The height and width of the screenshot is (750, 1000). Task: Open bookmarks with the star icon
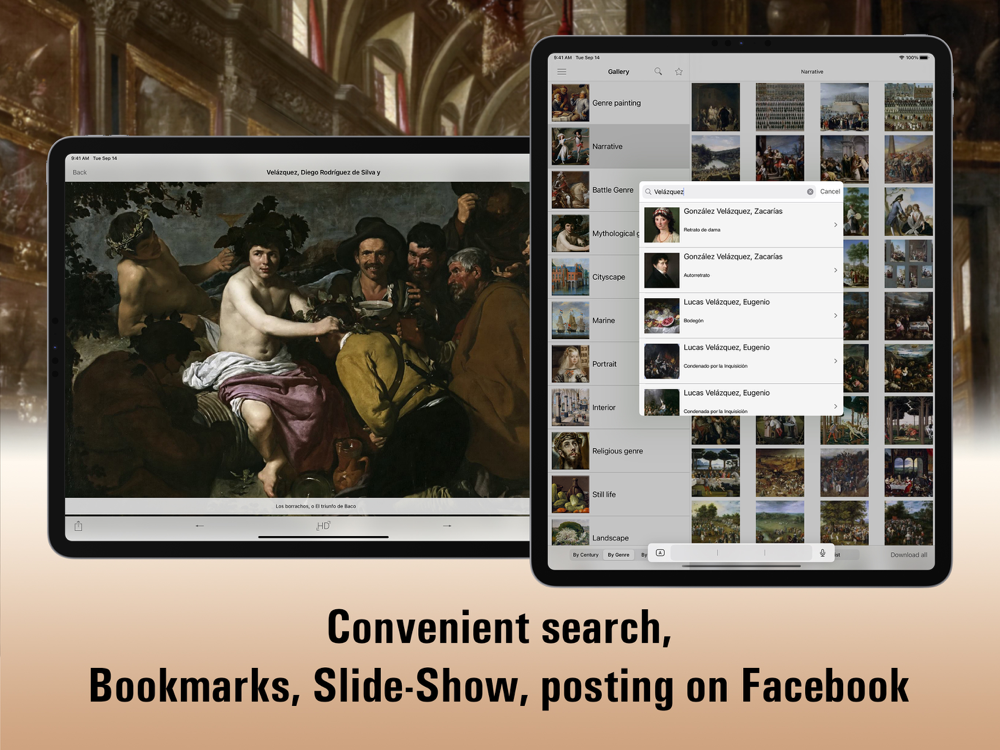tap(679, 71)
